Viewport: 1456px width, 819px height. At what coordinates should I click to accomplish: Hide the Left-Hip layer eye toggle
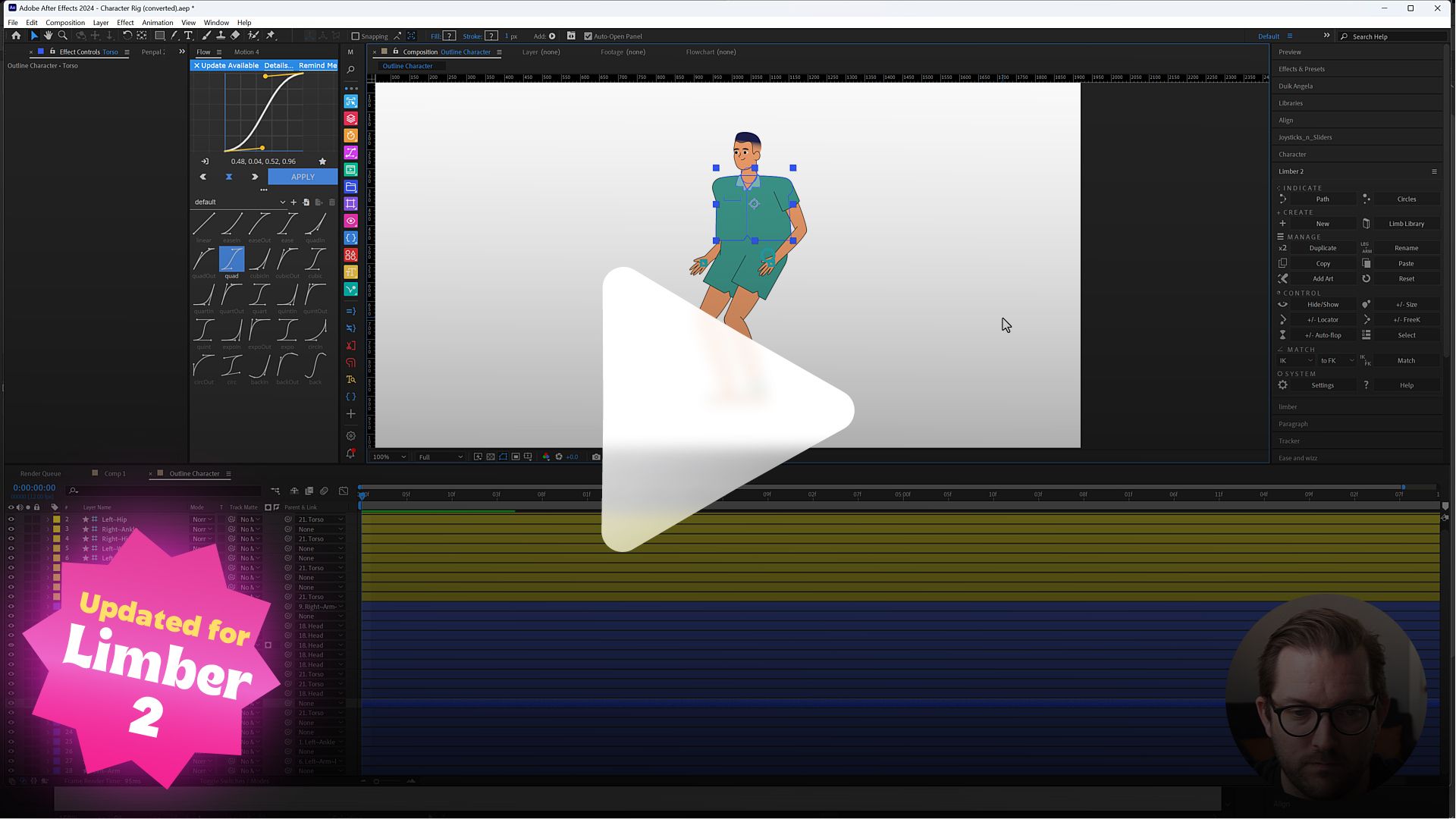(11, 519)
